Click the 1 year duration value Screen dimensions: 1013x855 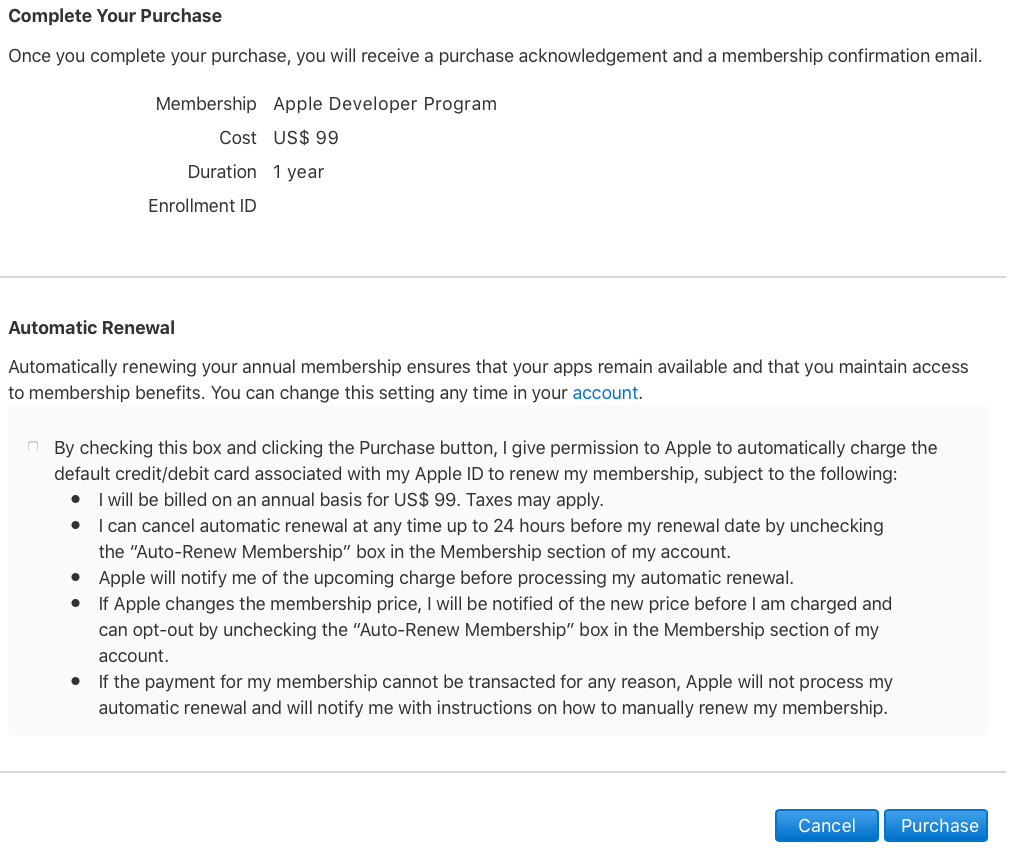tap(298, 172)
